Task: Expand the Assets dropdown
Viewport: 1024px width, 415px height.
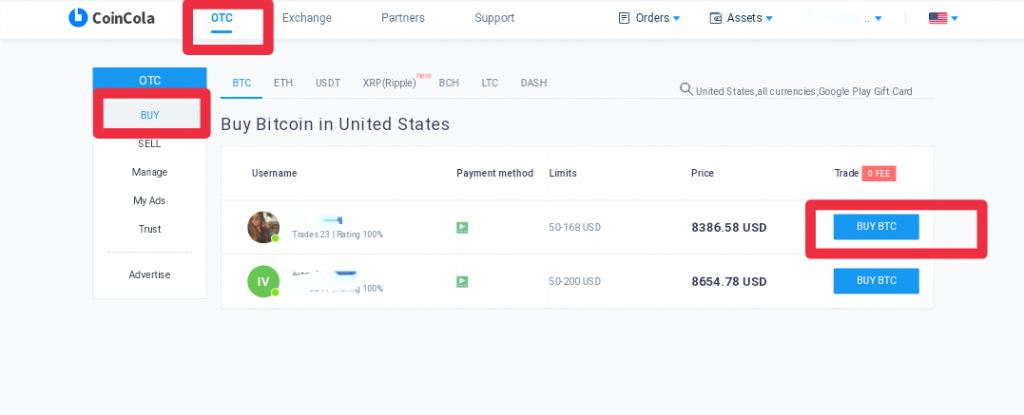Action: pos(742,18)
